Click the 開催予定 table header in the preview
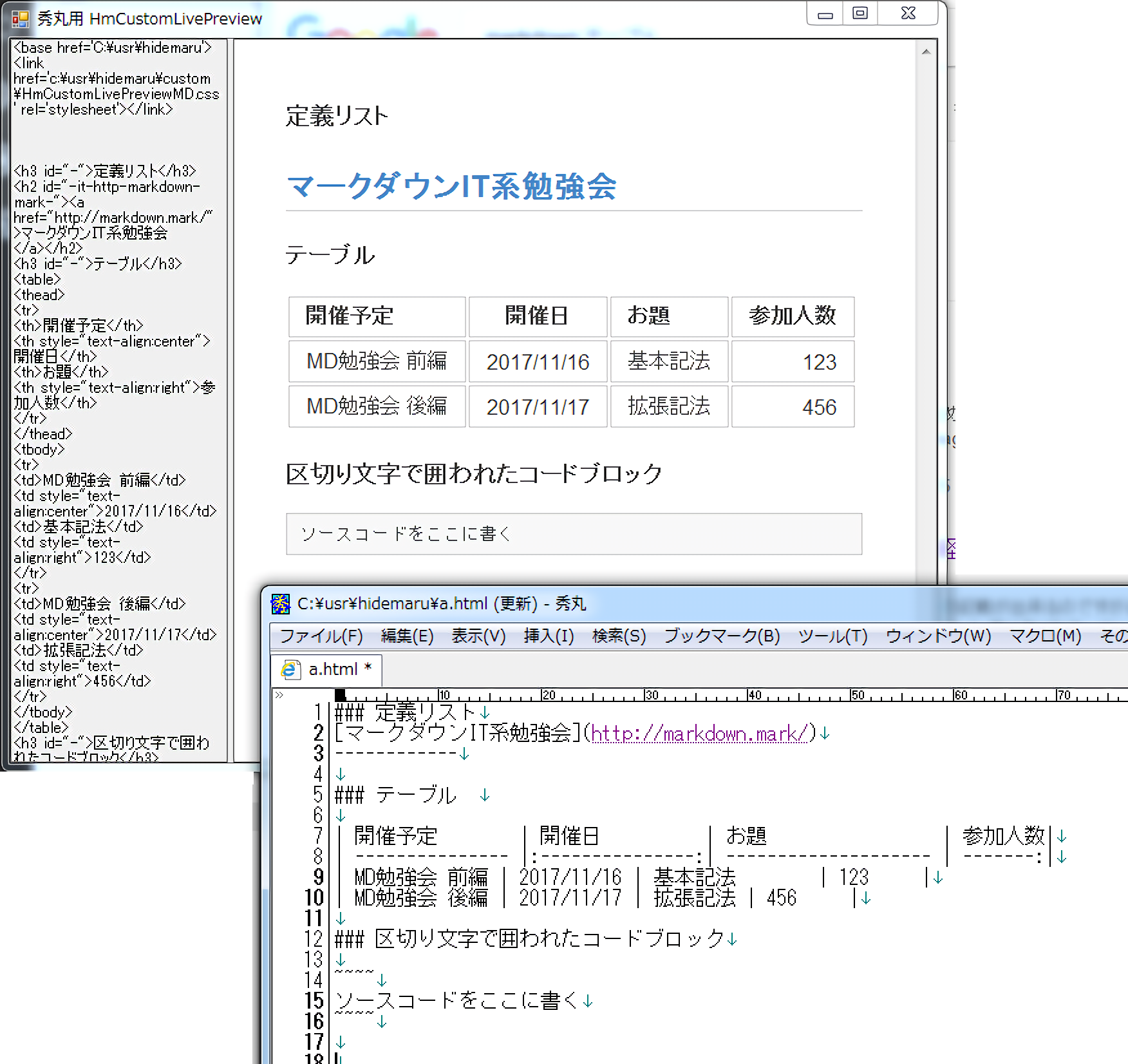Viewport: 1128px width, 1064px height. click(350, 316)
